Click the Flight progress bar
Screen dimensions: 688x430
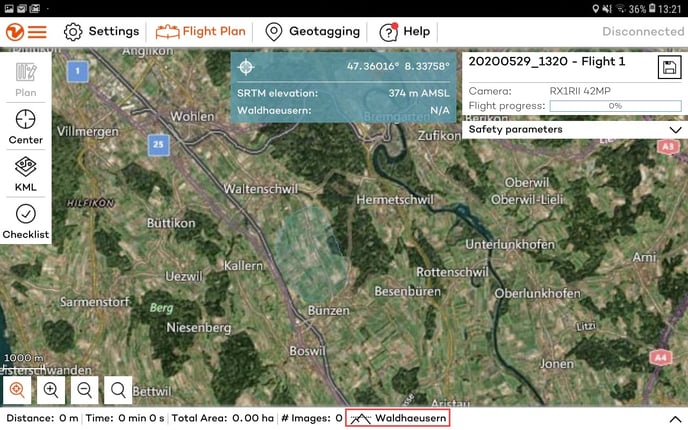point(615,106)
